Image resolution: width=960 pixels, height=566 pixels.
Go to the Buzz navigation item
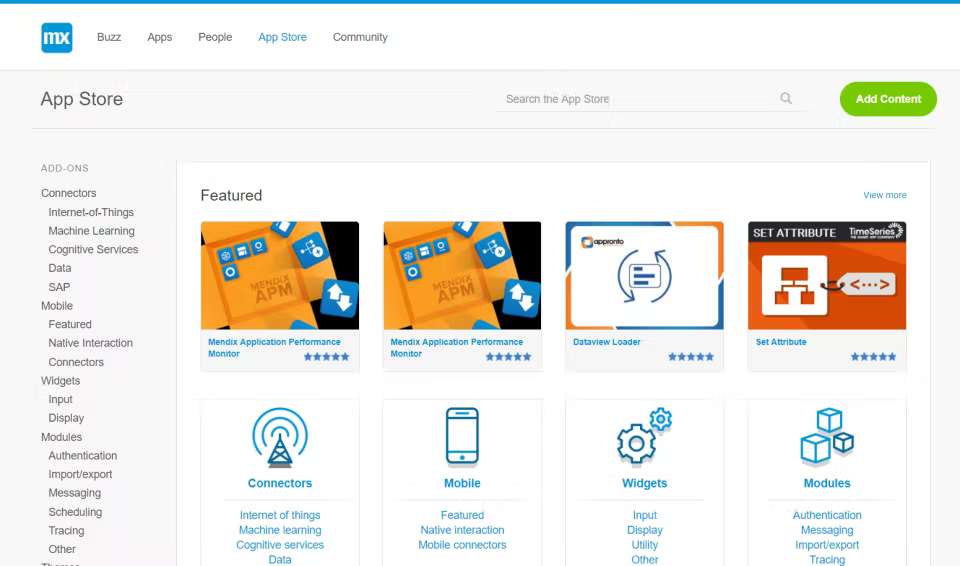109,37
